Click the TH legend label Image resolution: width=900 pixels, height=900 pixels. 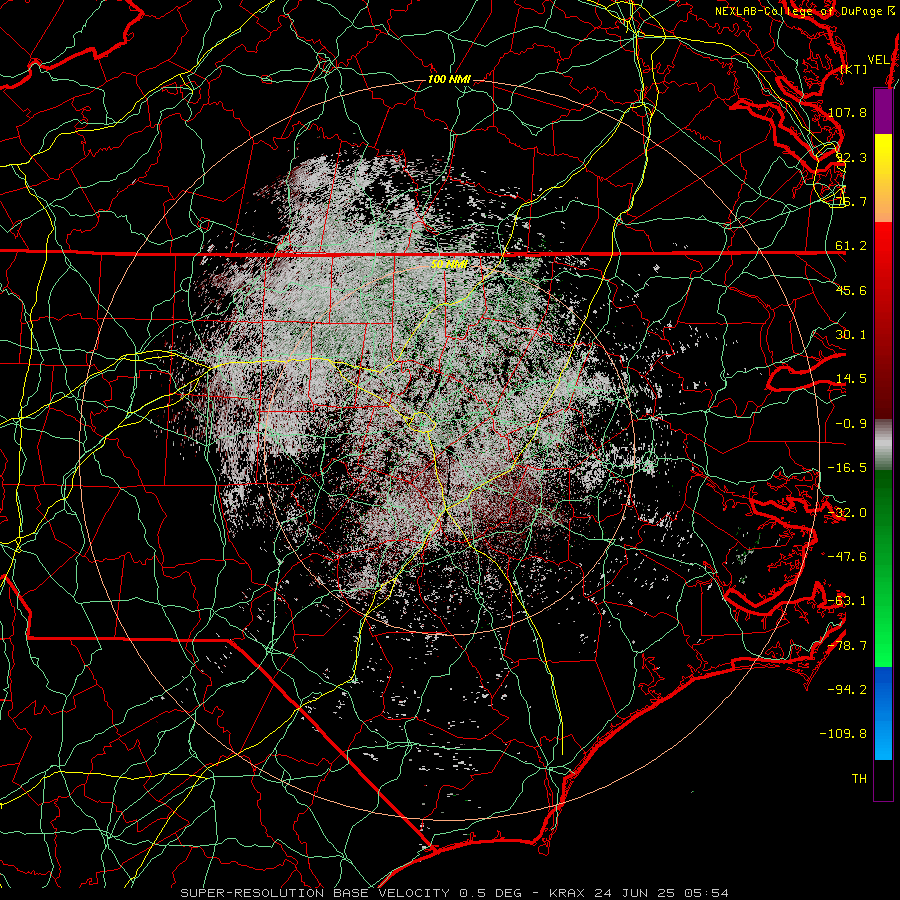pos(859,778)
